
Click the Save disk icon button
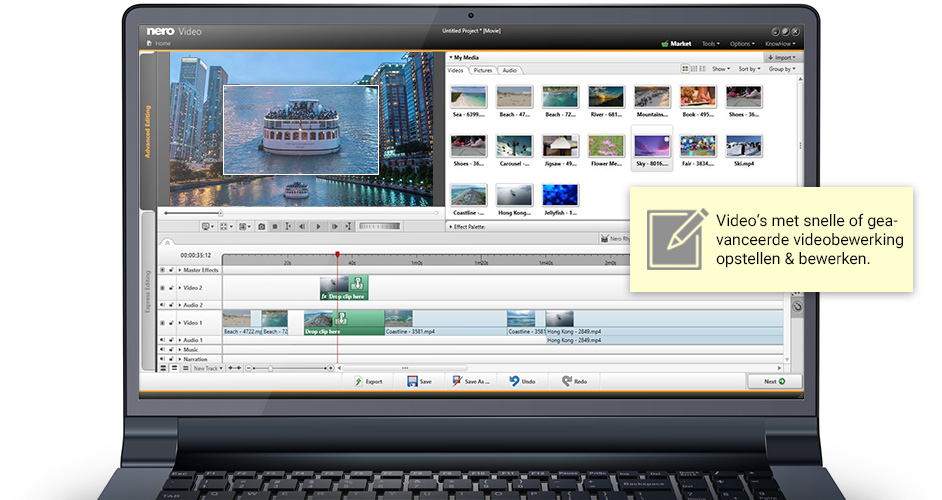(x=419, y=381)
